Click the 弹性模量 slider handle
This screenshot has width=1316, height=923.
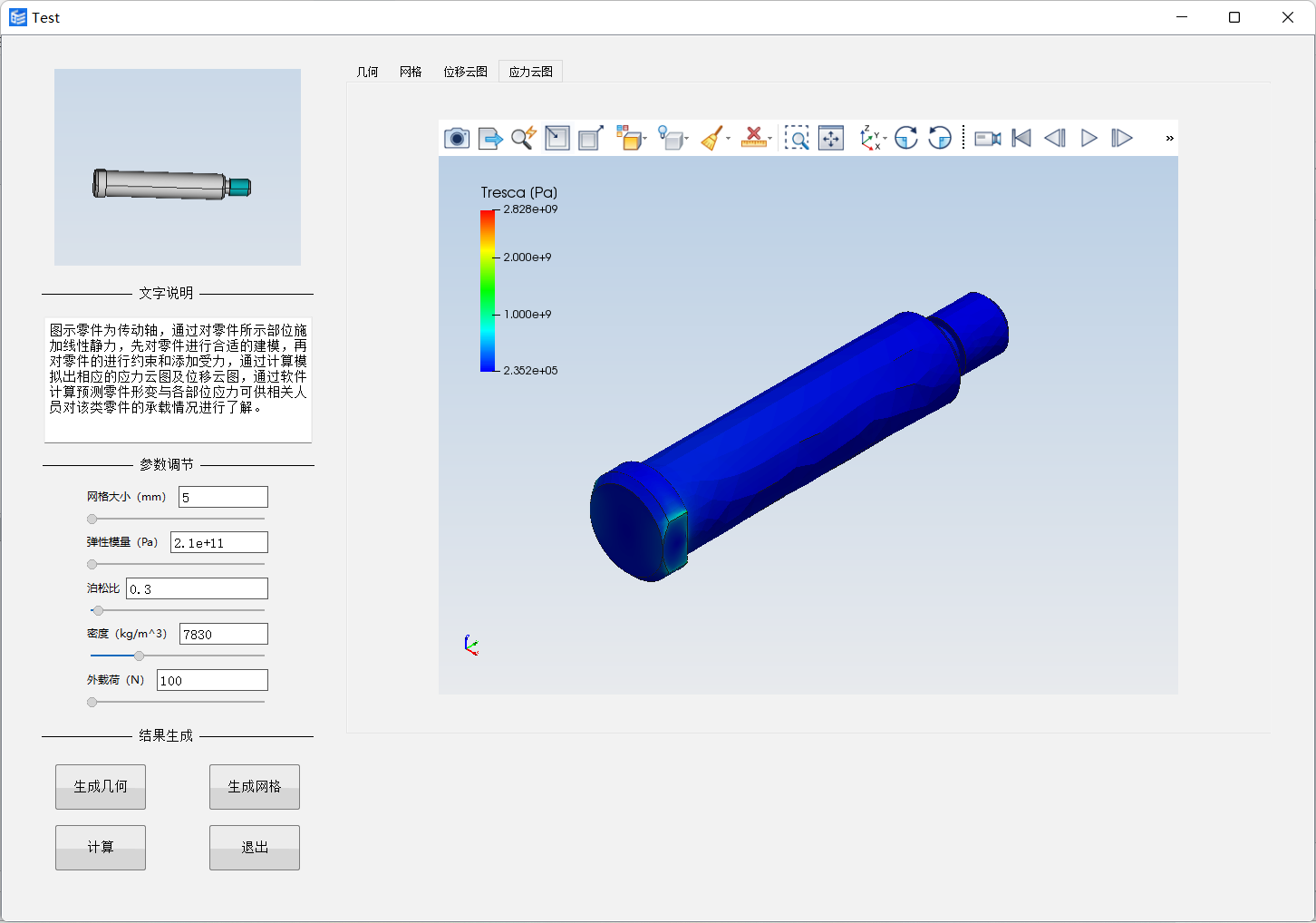[92, 565]
